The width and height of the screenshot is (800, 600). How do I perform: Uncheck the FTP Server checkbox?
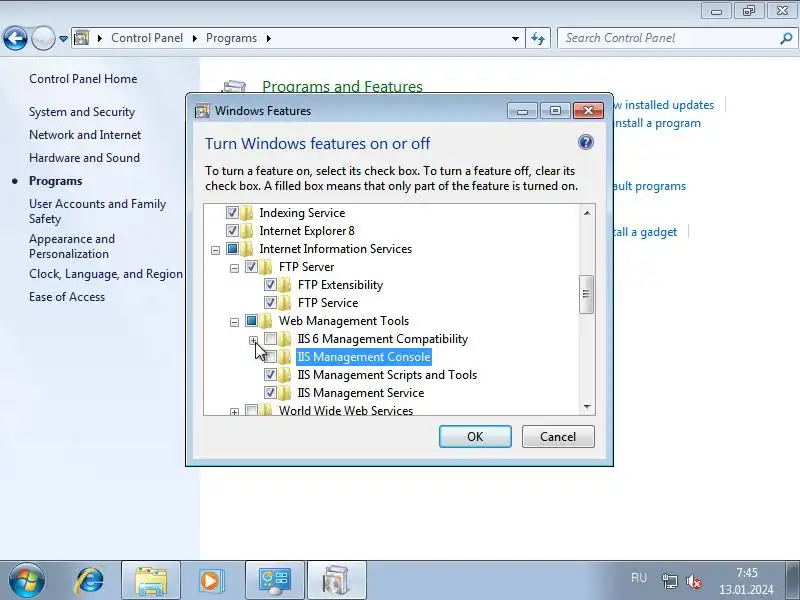(251, 266)
